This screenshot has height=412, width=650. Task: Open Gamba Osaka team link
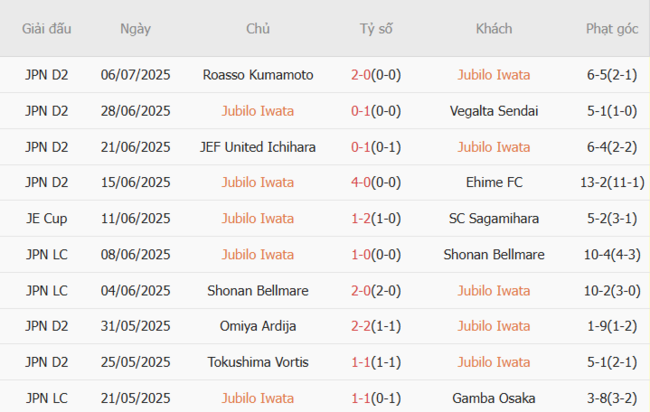coord(494,399)
